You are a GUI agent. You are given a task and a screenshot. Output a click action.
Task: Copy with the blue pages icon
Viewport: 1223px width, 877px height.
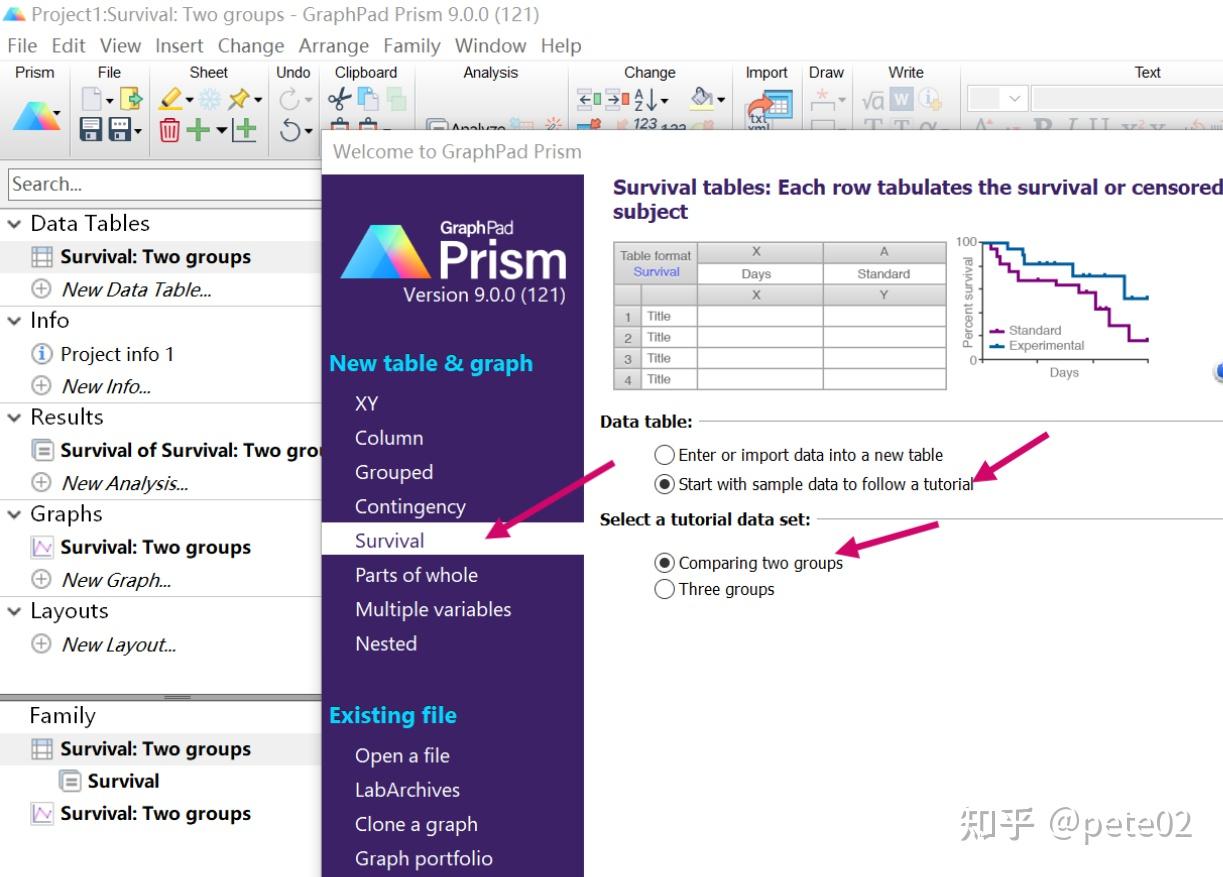pos(367,99)
